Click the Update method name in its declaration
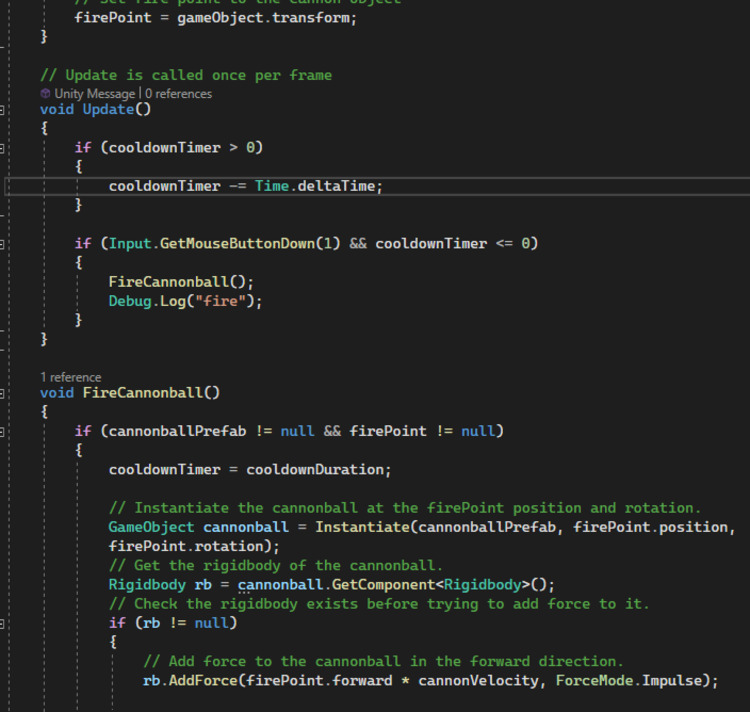The height and width of the screenshot is (712, 750). click(109, 110)
